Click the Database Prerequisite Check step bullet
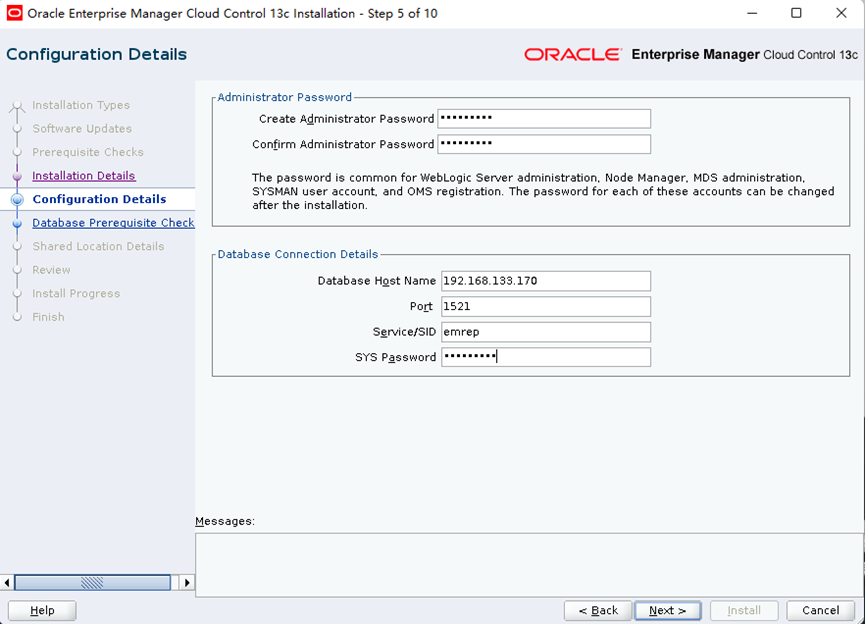 click(17, 223)
